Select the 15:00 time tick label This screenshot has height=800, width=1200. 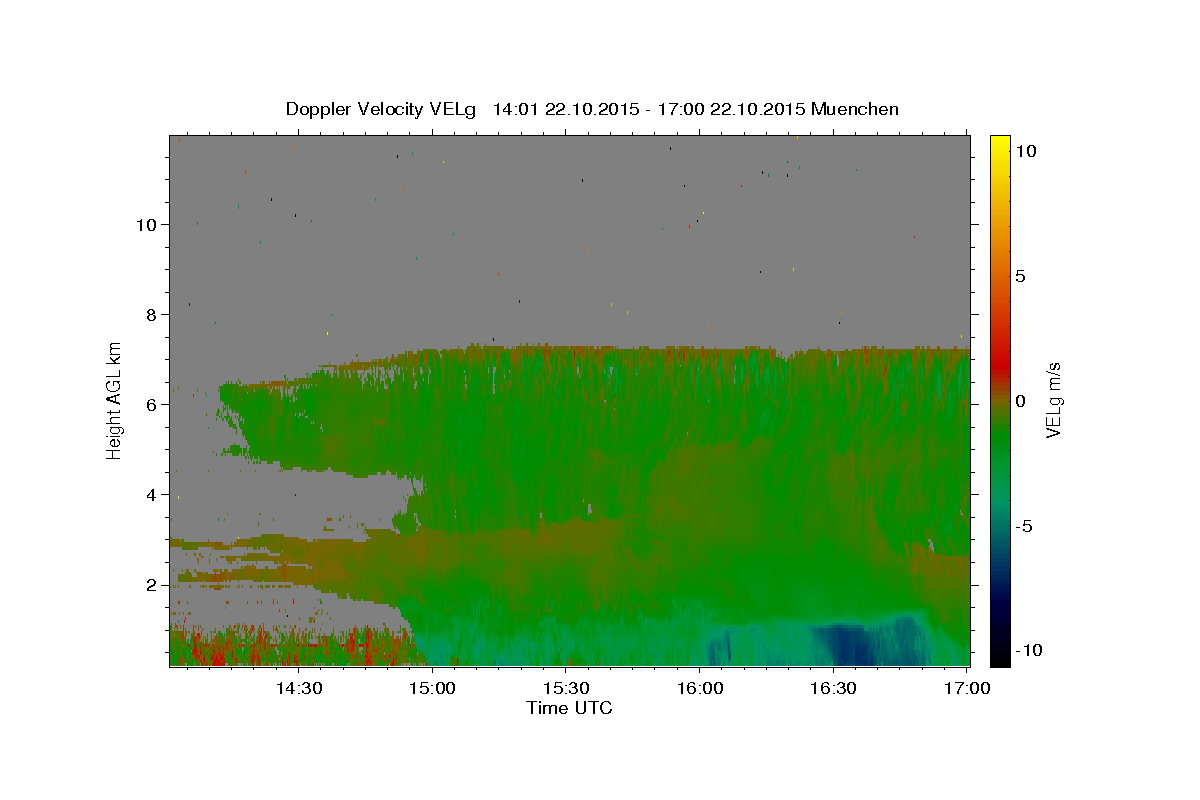click(x=432, y=689)
